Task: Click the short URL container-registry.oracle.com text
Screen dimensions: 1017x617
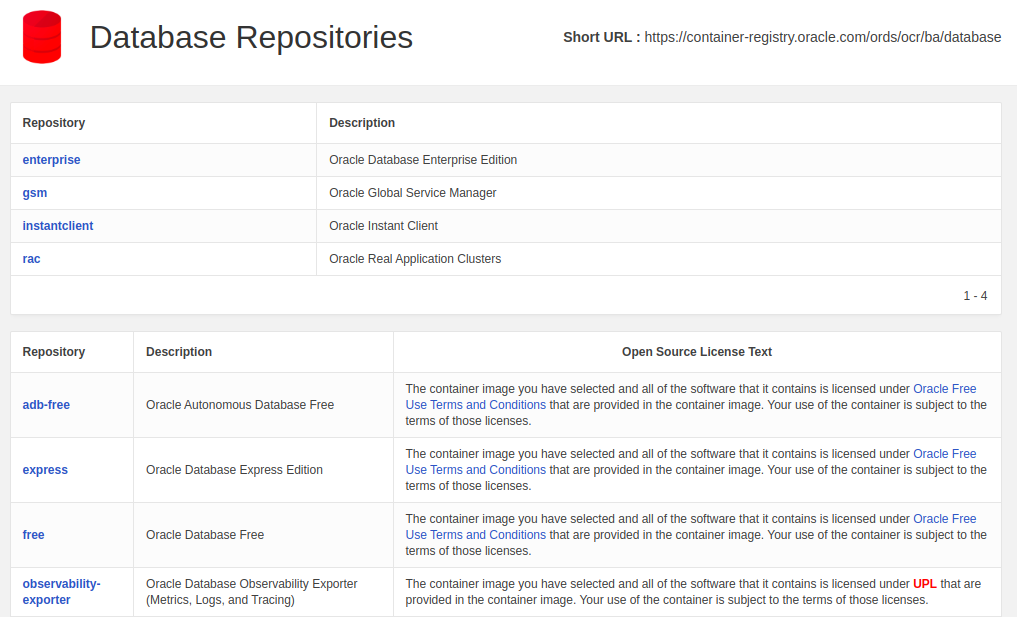Action: [x=822, y=38]
